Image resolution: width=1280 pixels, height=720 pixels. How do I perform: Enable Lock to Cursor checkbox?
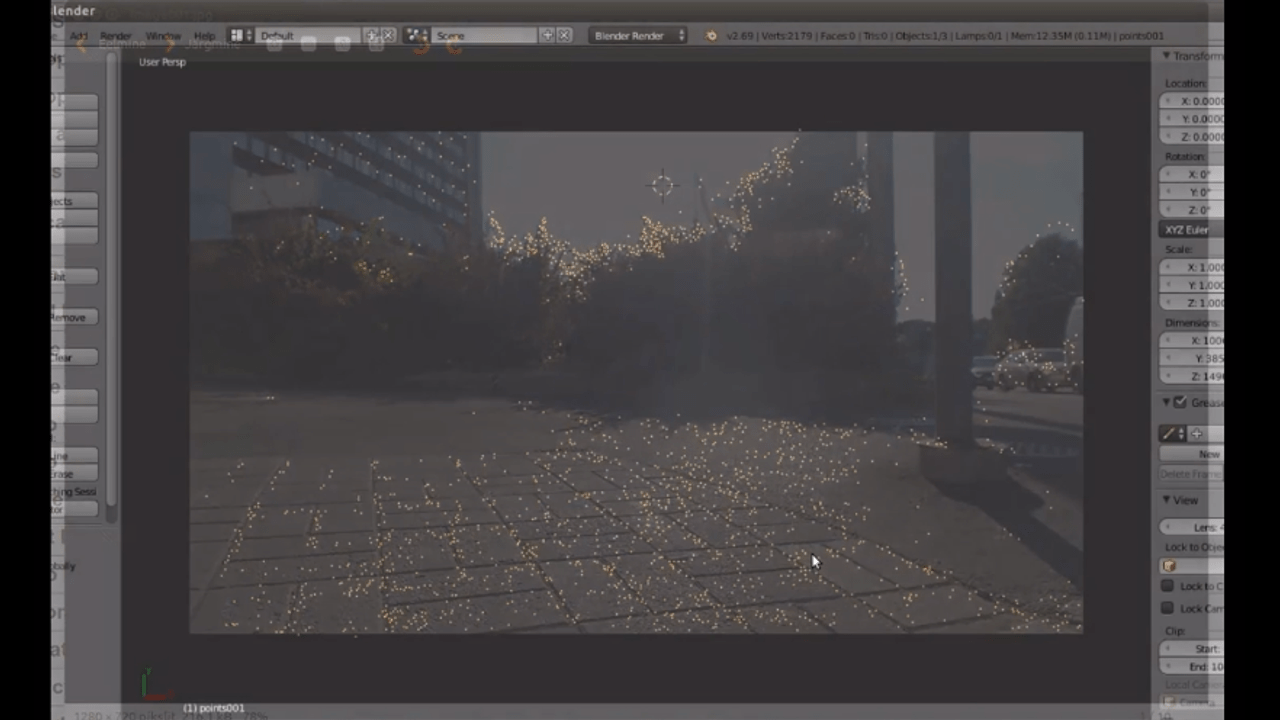(1167, 586)
